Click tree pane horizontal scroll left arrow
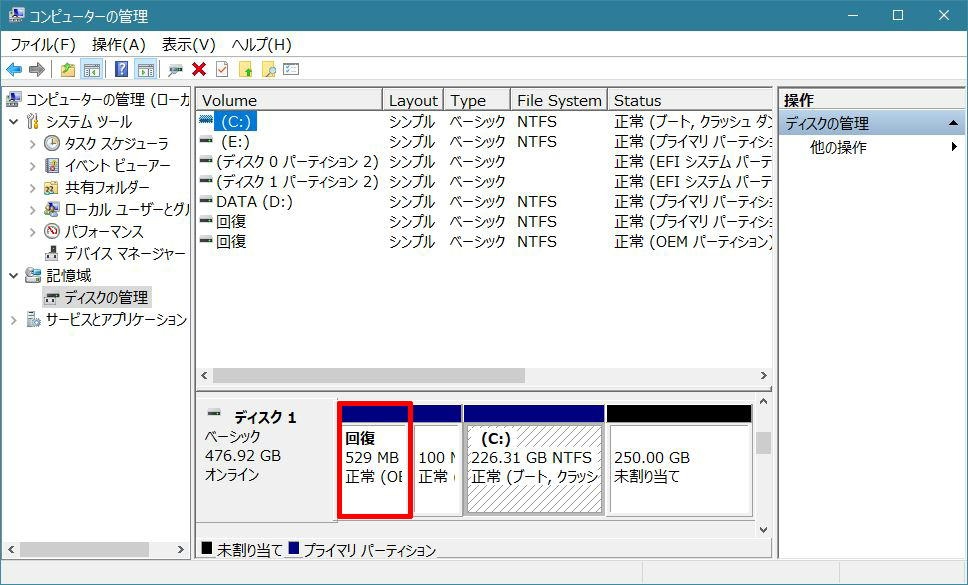 click(10, 549)
